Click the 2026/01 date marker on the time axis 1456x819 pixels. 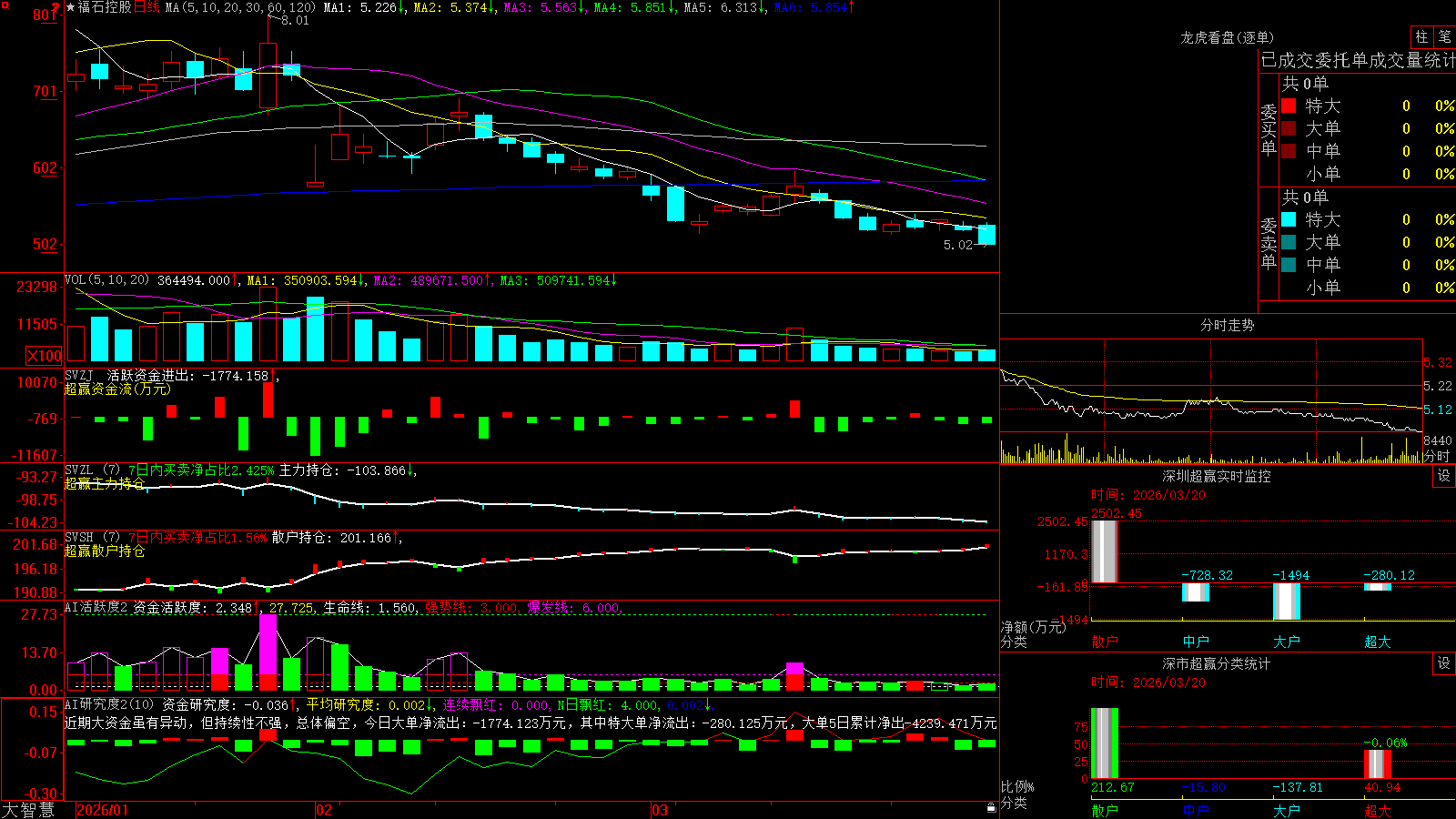103,810
